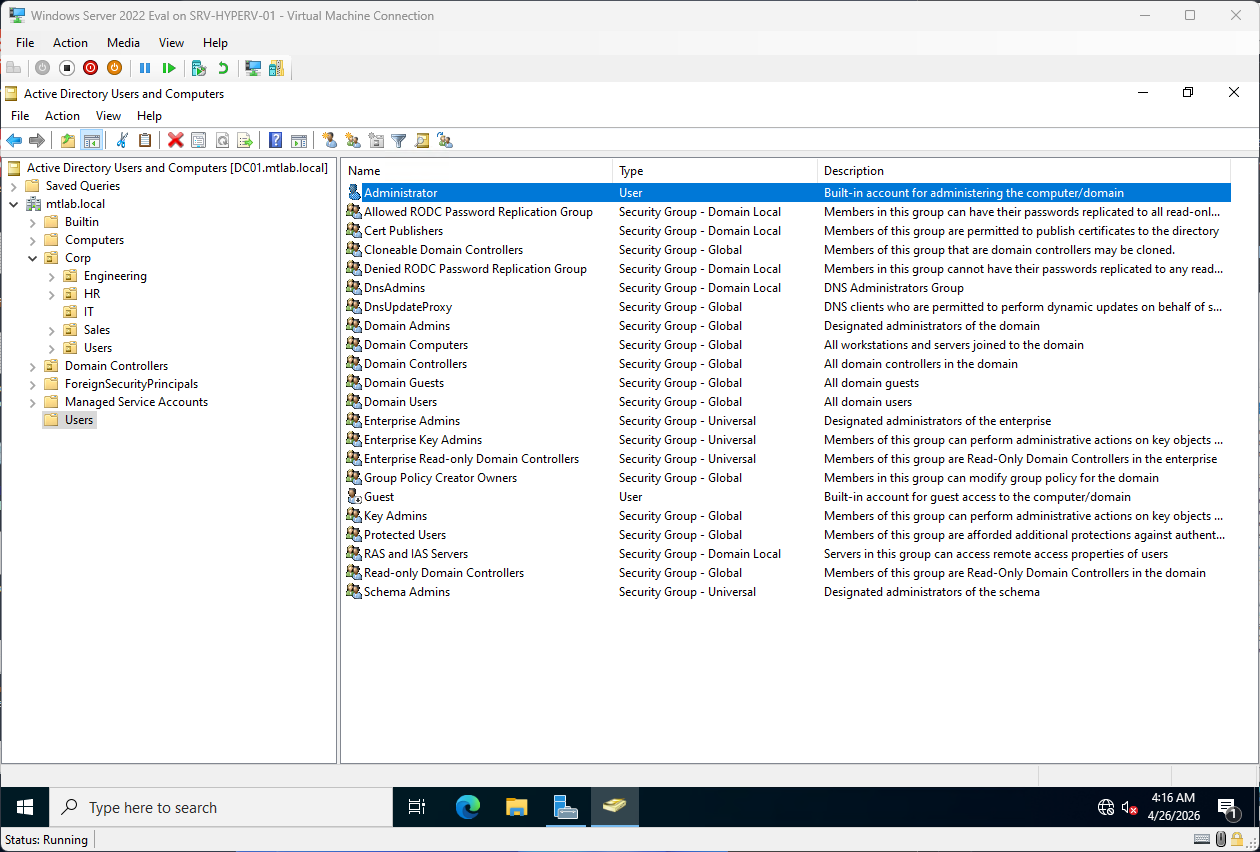
Task: Expand the Saved Queries node
Action: point(13,186)
